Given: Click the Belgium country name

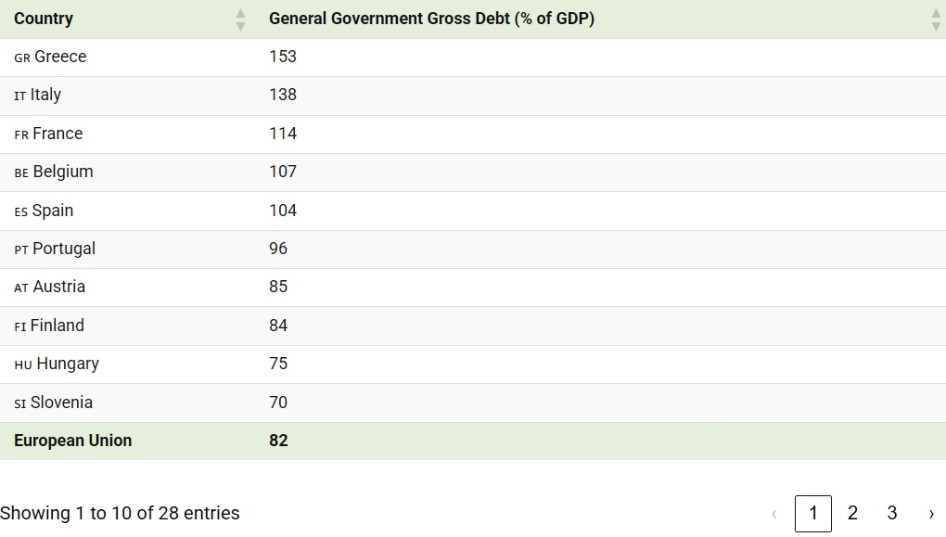Looking at the screenshot, I should pyautogui.click(x=62, y=172).
